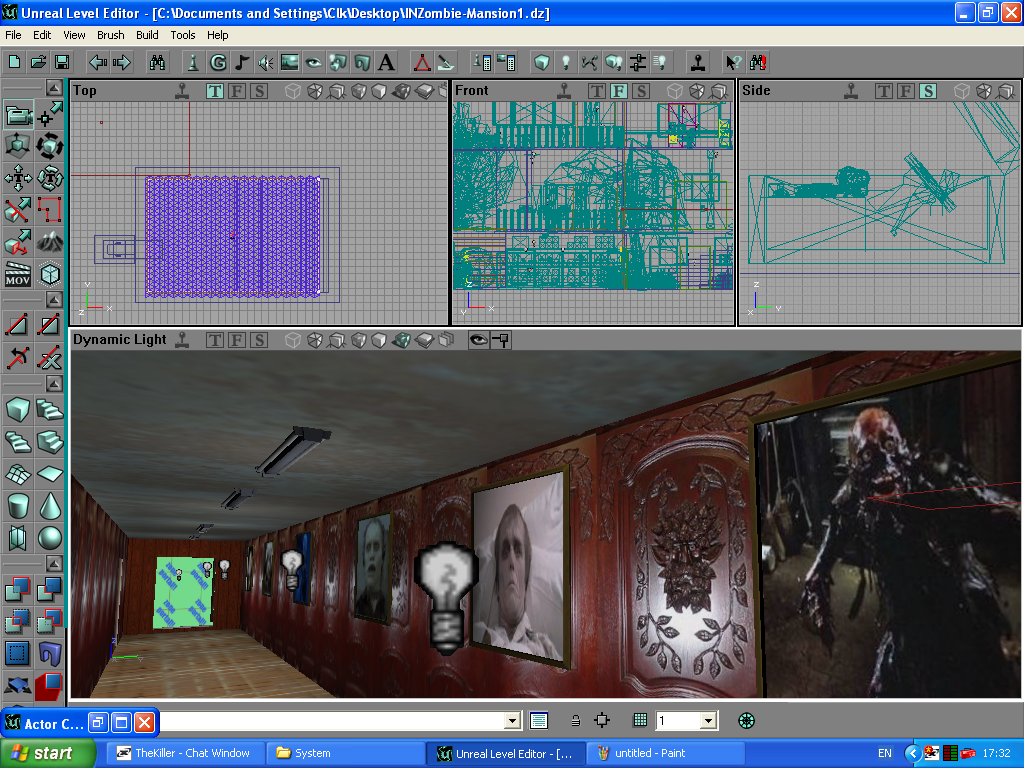Open the grid size dropdown showing 1
This screenshot has height=768, width=1024.
click(708, 720)
